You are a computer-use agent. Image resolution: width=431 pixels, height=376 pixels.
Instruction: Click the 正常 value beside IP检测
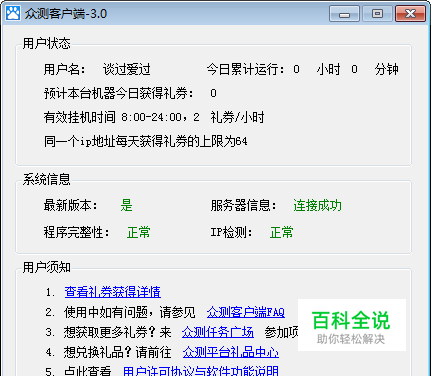point(281,232)
